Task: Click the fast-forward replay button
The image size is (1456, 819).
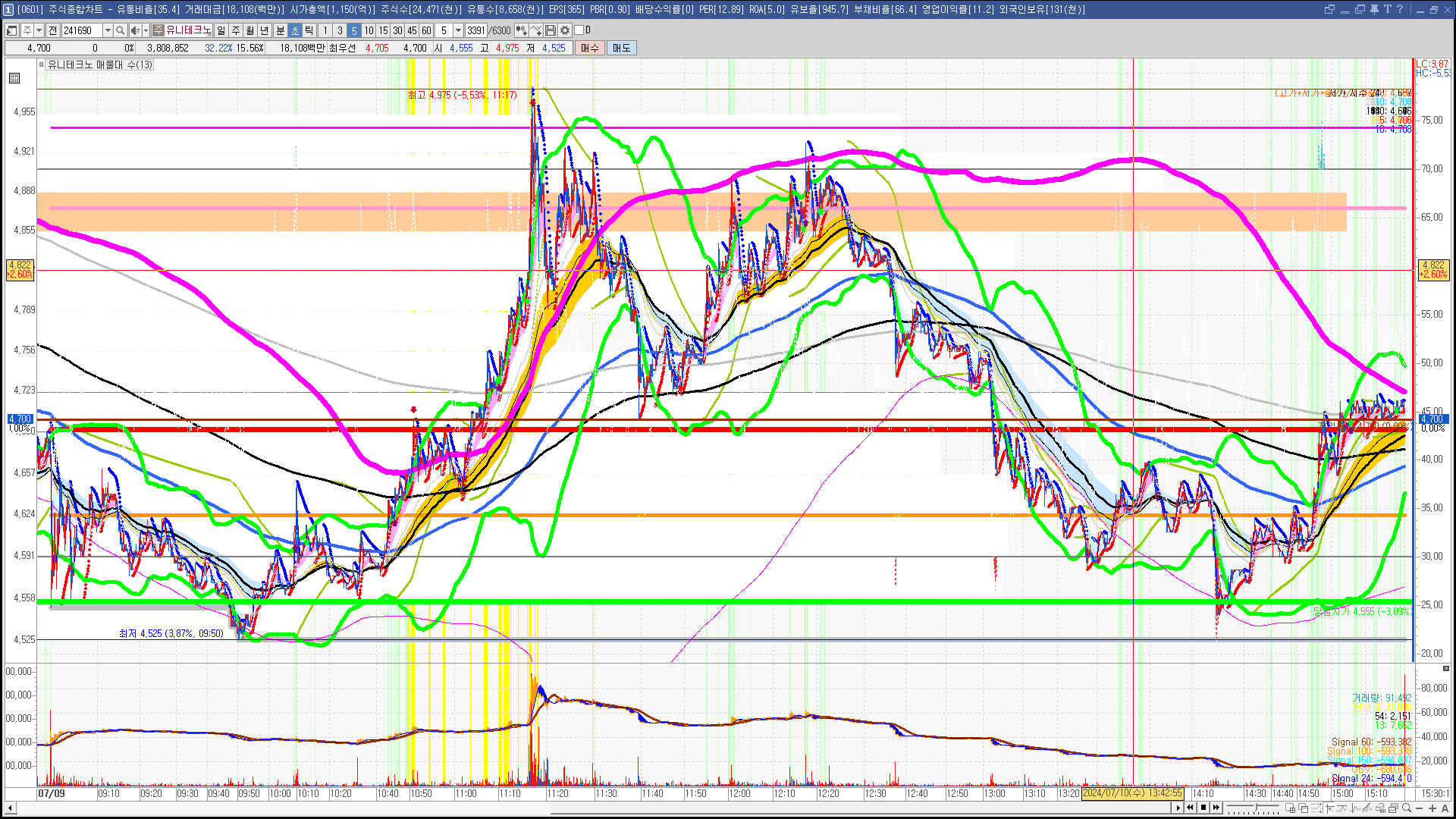Action: click(x=1216, y=808)
